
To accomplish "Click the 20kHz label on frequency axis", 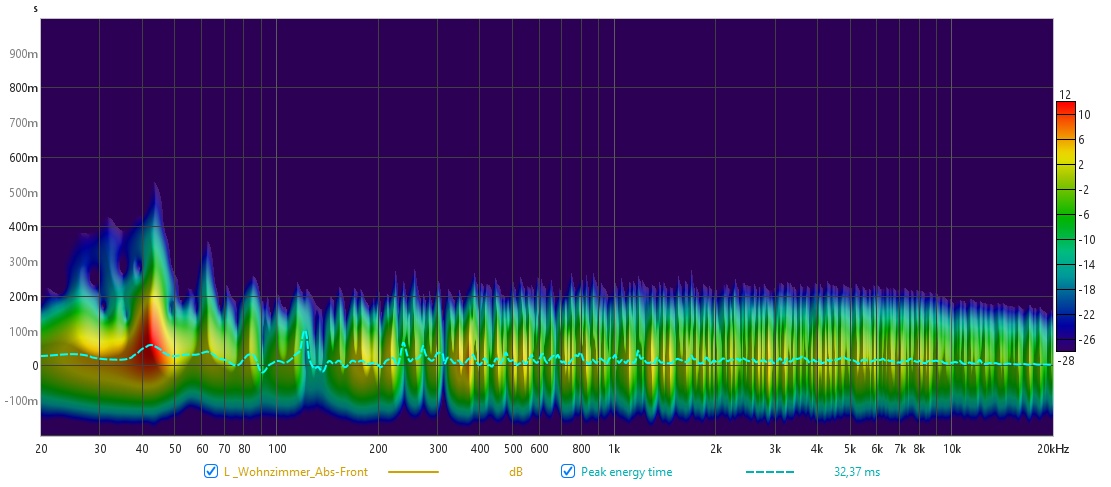I will click(x=1053, y=449).
